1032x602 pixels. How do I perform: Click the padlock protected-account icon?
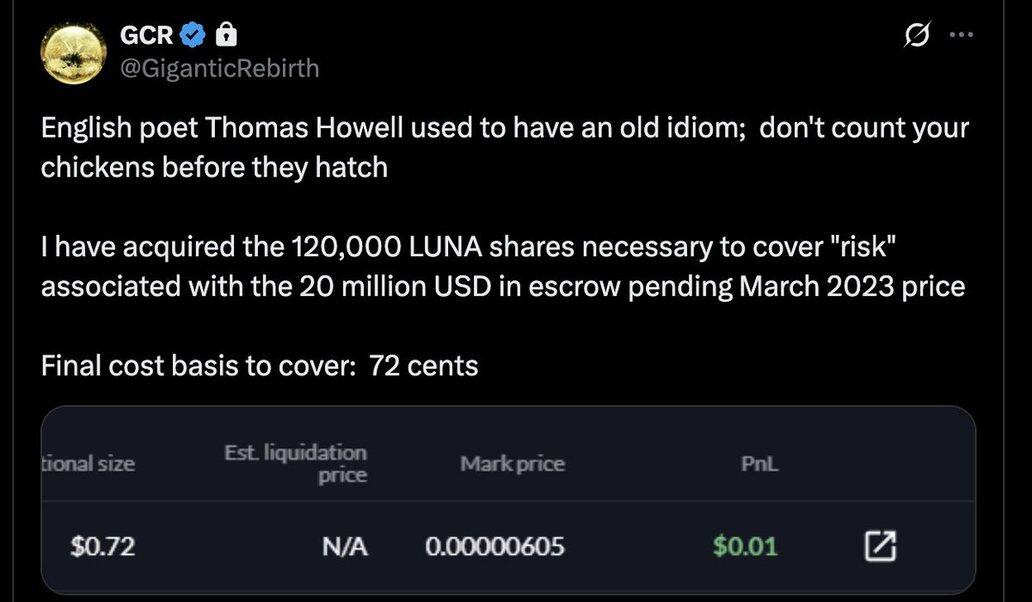(x=226, y=36)
